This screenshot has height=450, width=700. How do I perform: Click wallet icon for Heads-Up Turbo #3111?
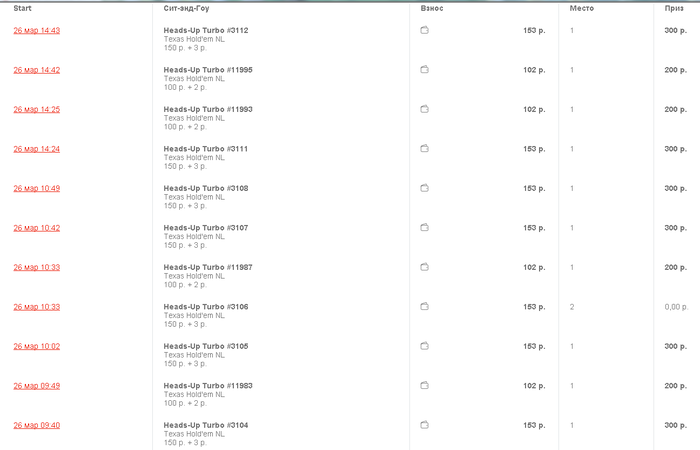pos(425,148)
